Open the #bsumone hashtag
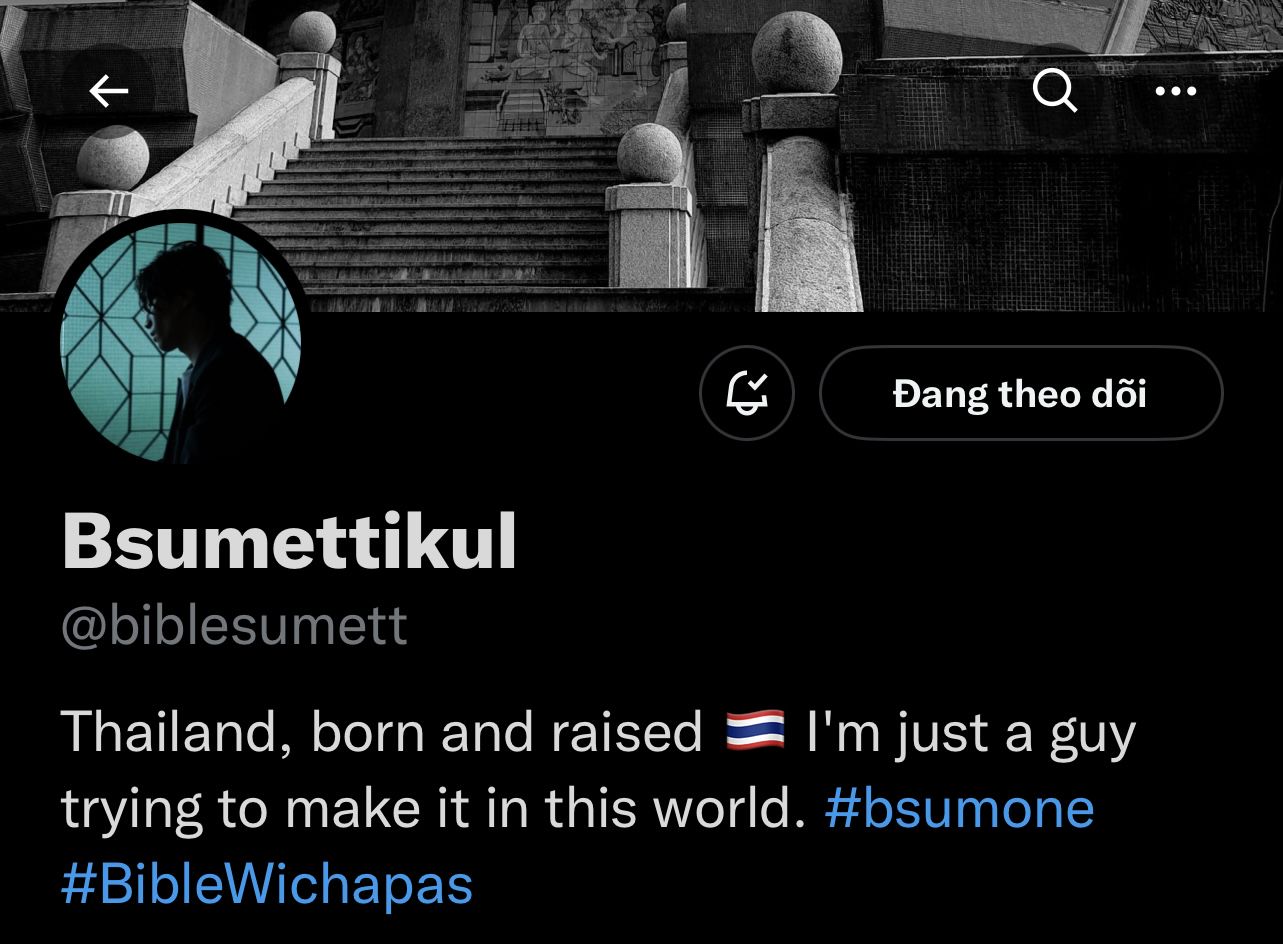Screen dimensions: 1283x944 pyautogui.click(x=959, y=808)
